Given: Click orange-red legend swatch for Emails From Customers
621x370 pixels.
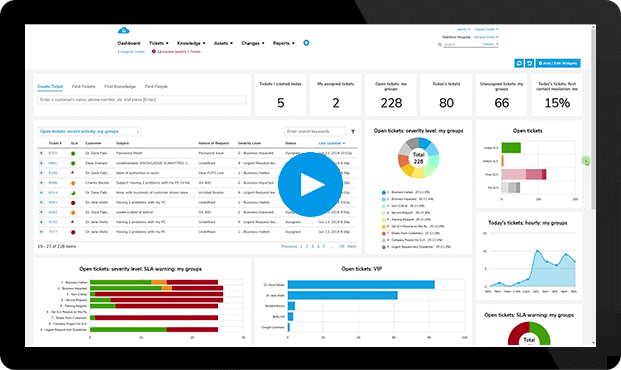Looking at the screenshot, I should click(384, 233).
